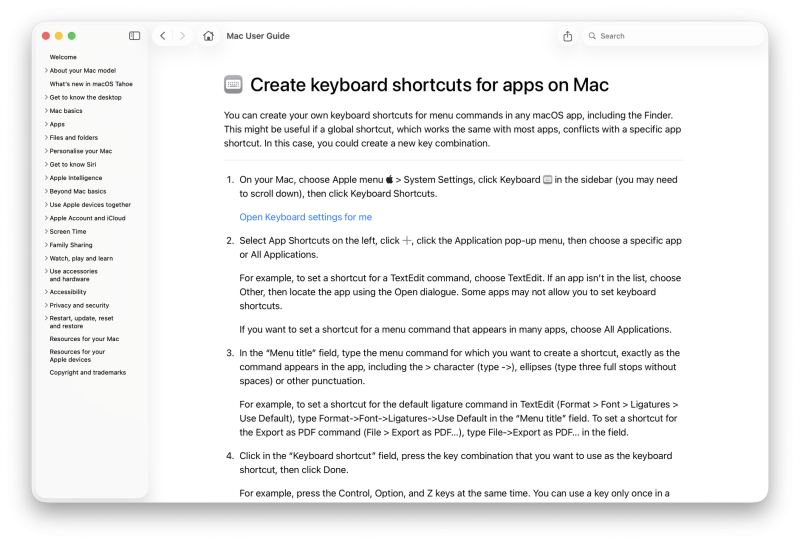Click the Mac User Guide title
Image resolution: width=800 pixels, height=544 pixels.
(x=258, y=36)
